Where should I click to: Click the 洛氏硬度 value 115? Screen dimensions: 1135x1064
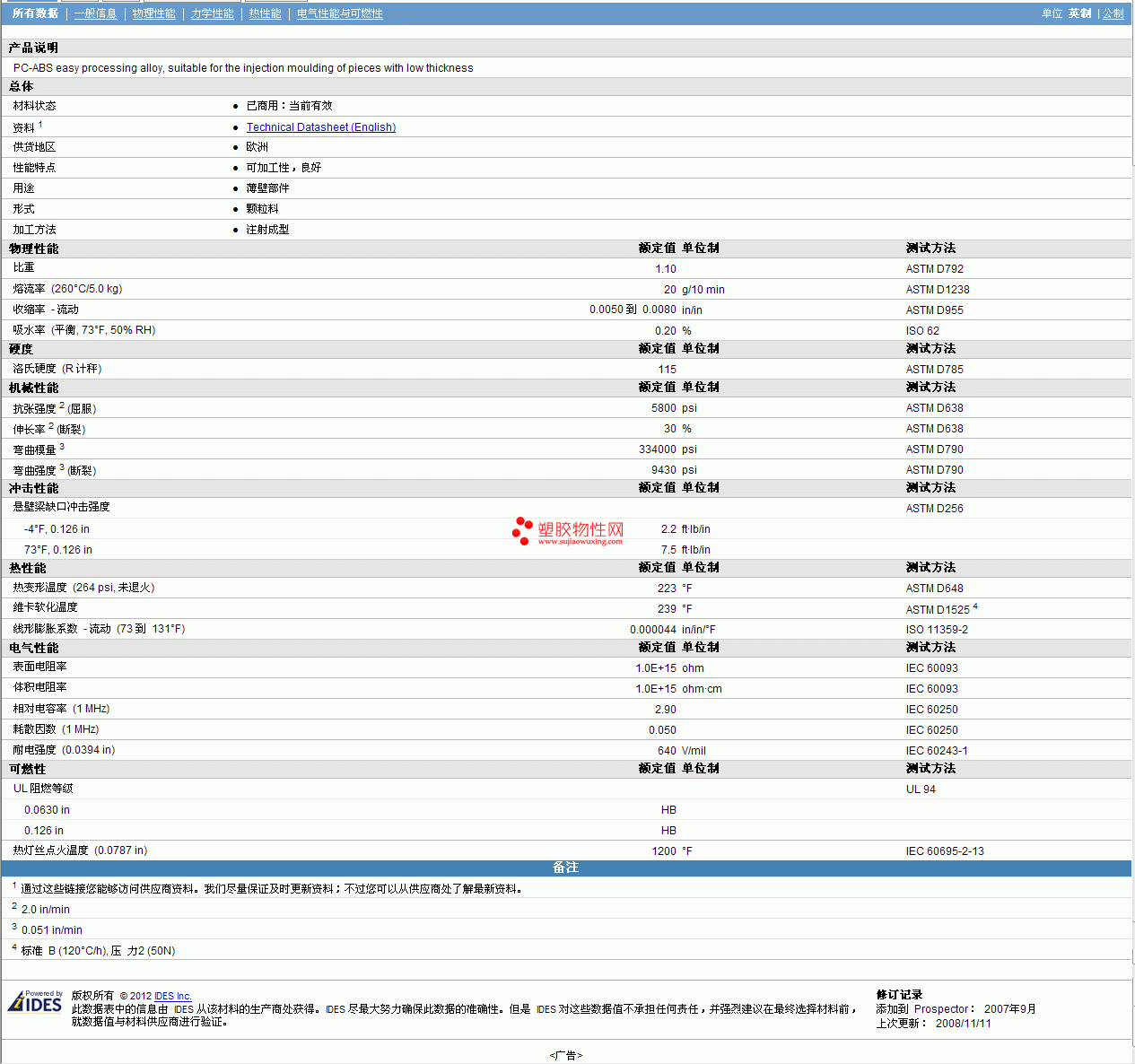click(x=667, y=370)
